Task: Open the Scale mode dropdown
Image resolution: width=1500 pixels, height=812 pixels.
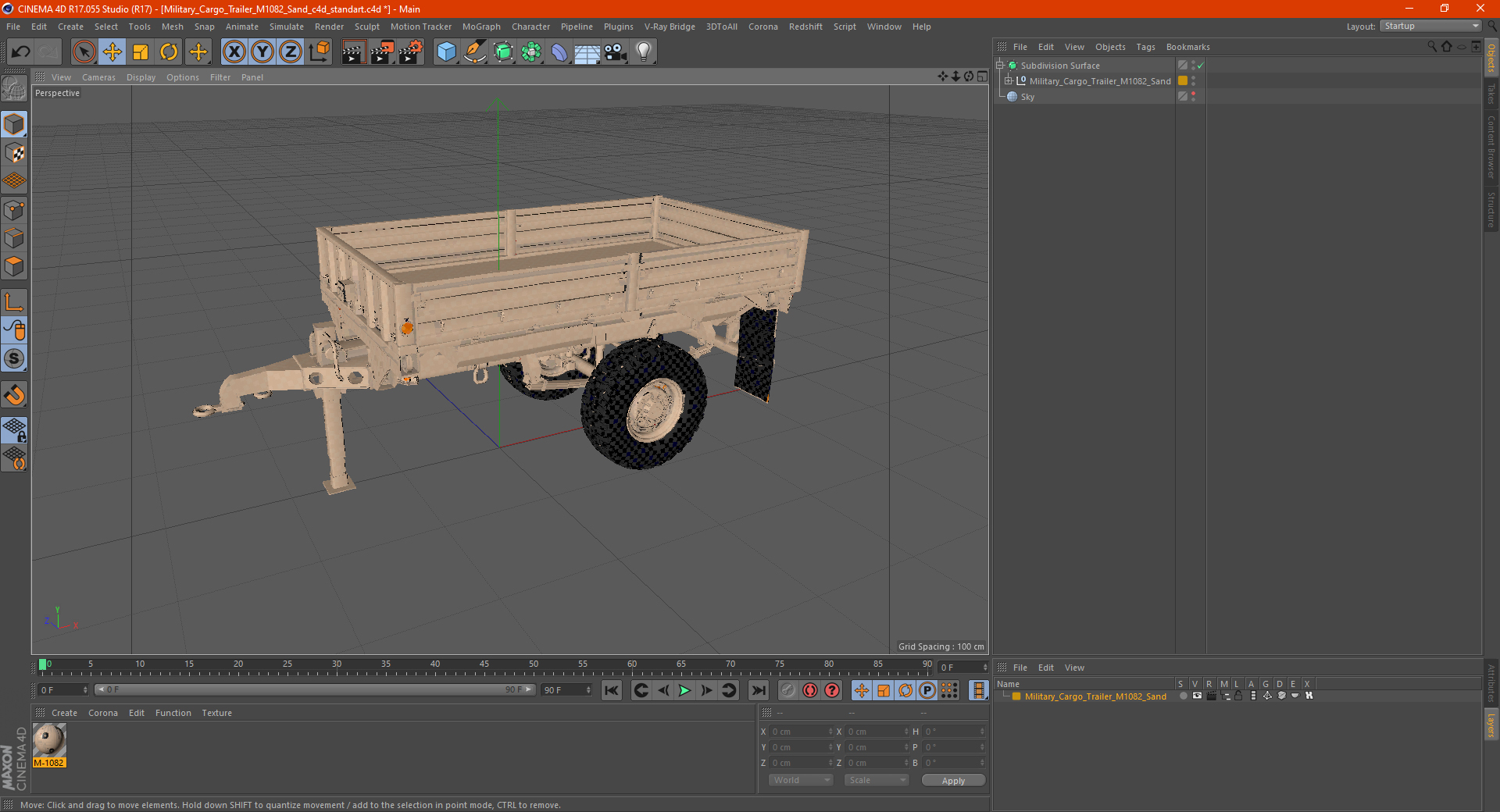Action: [877, 780]
